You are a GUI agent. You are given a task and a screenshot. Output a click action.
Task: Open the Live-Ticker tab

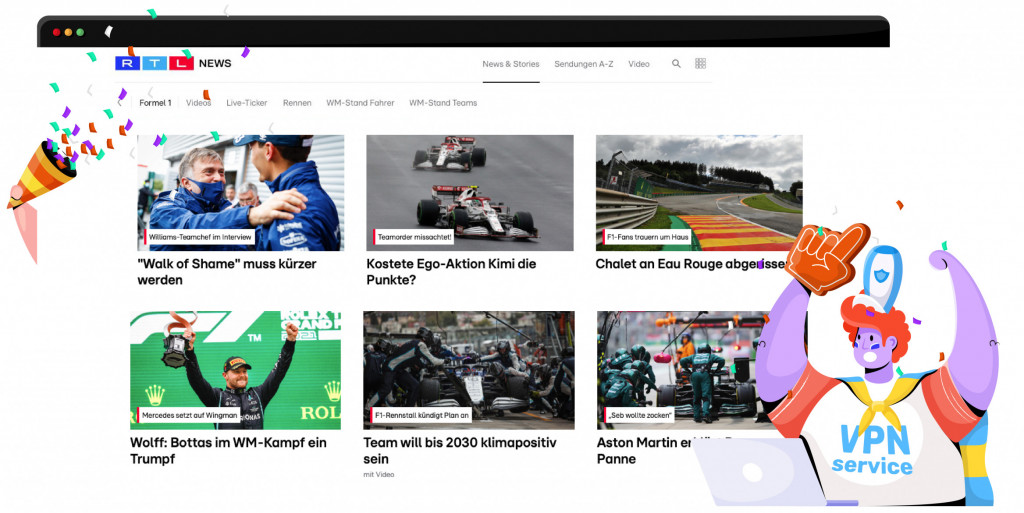click(x=247, y=103)
